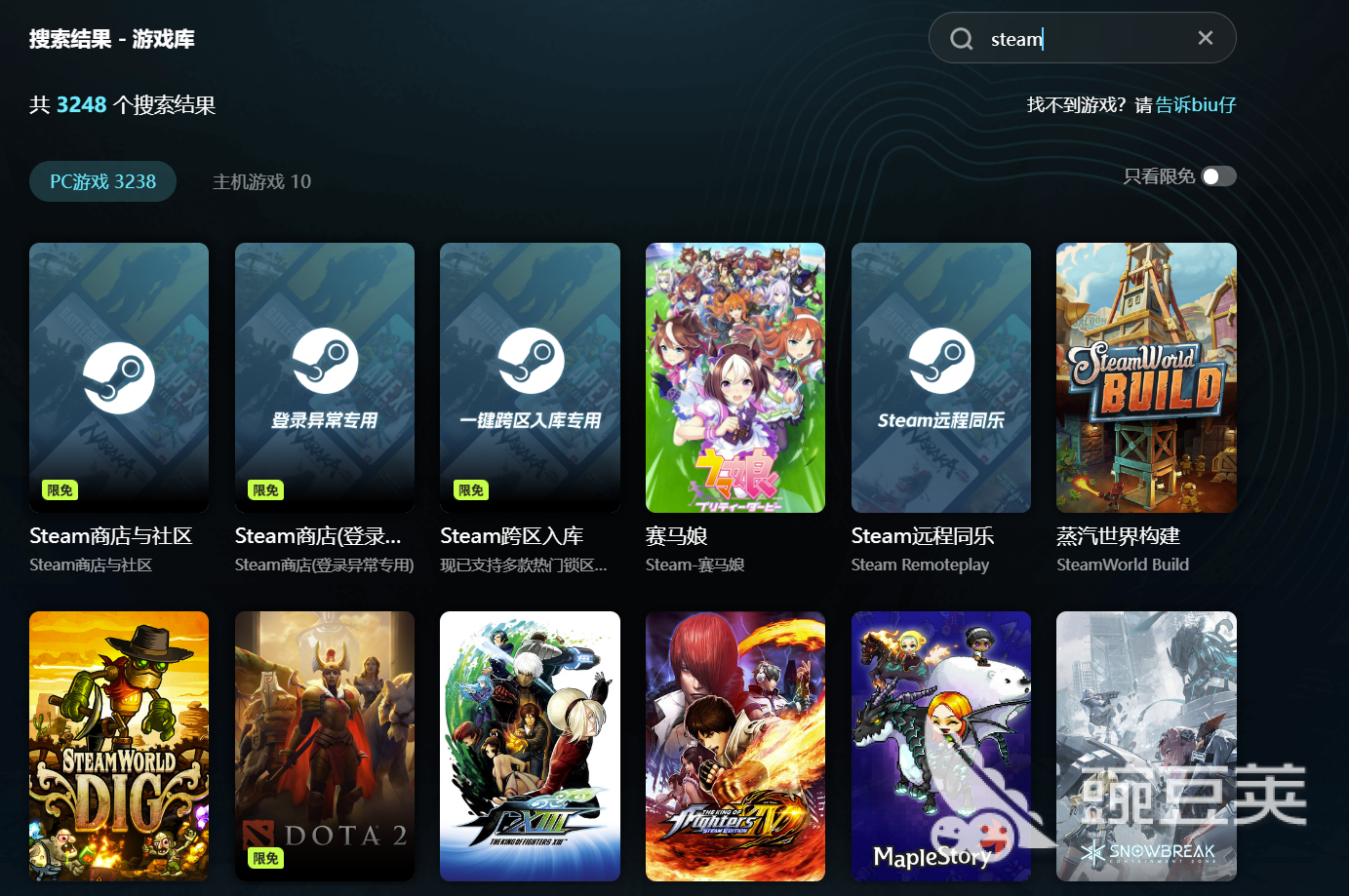This screenshot has height=896, width=1349.
Task: Select the Steam商店与社区 title text
Action: click(x=111, y=536)
